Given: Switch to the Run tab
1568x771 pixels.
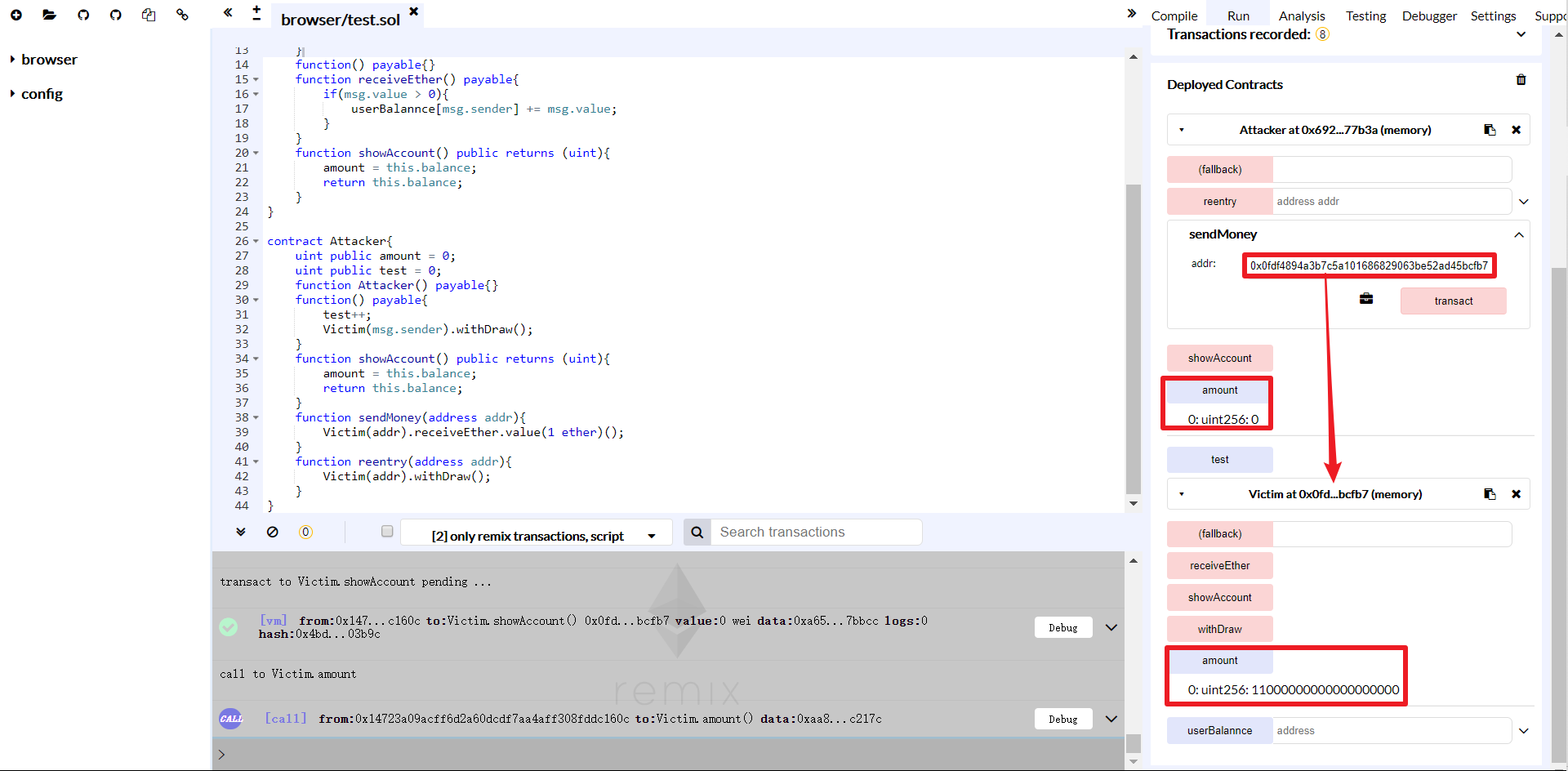Looking at the screenshot, I should [1238, 16].
